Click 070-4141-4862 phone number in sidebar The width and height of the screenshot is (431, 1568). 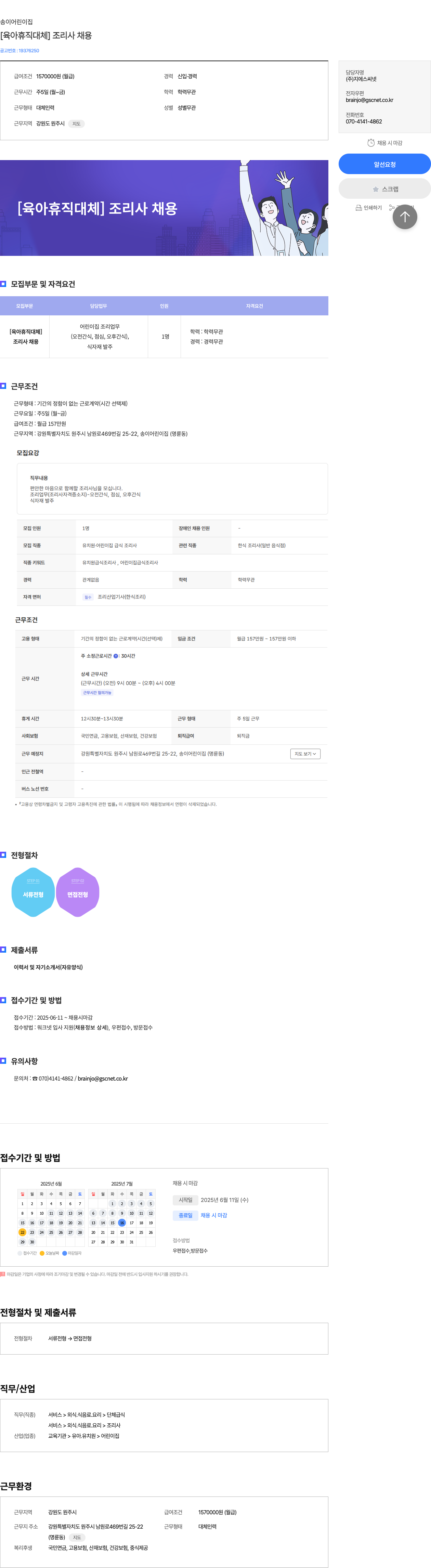[364, 122]
